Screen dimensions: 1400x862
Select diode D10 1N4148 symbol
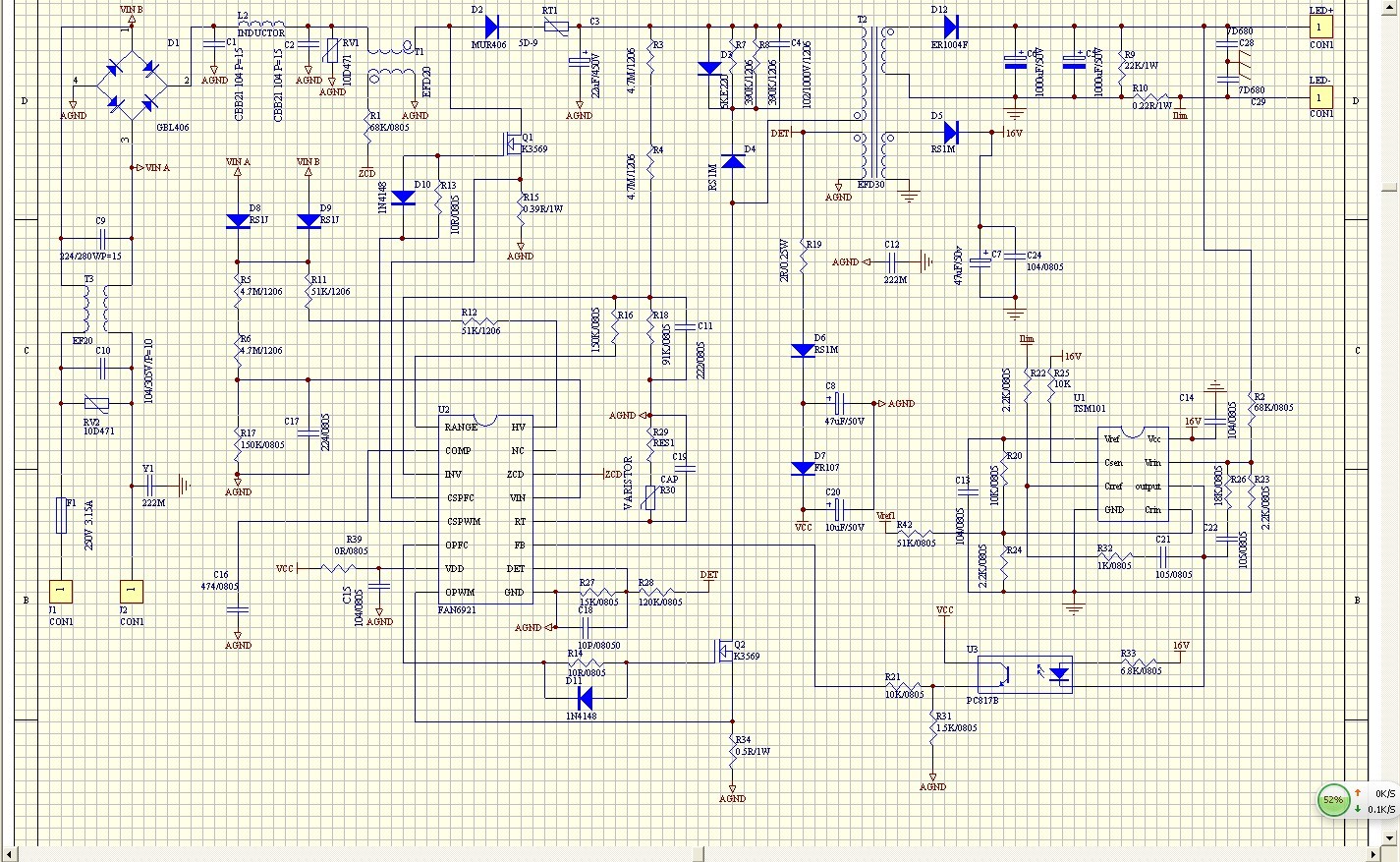pos(403,198)
